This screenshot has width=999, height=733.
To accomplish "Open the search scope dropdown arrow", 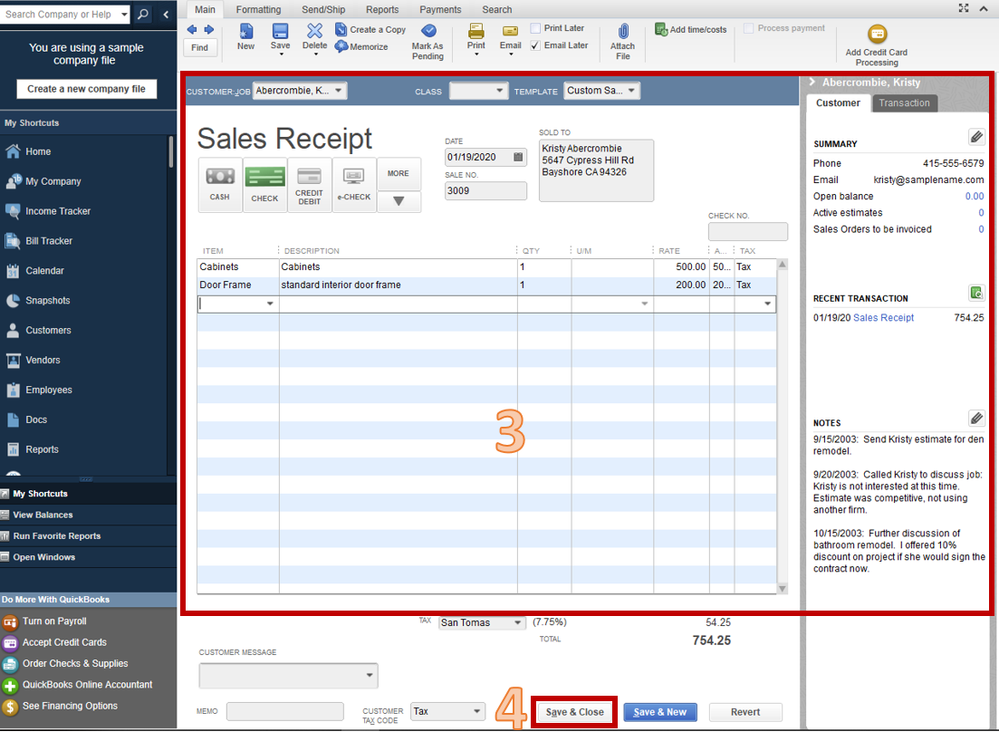I will (x=124, y=14).
